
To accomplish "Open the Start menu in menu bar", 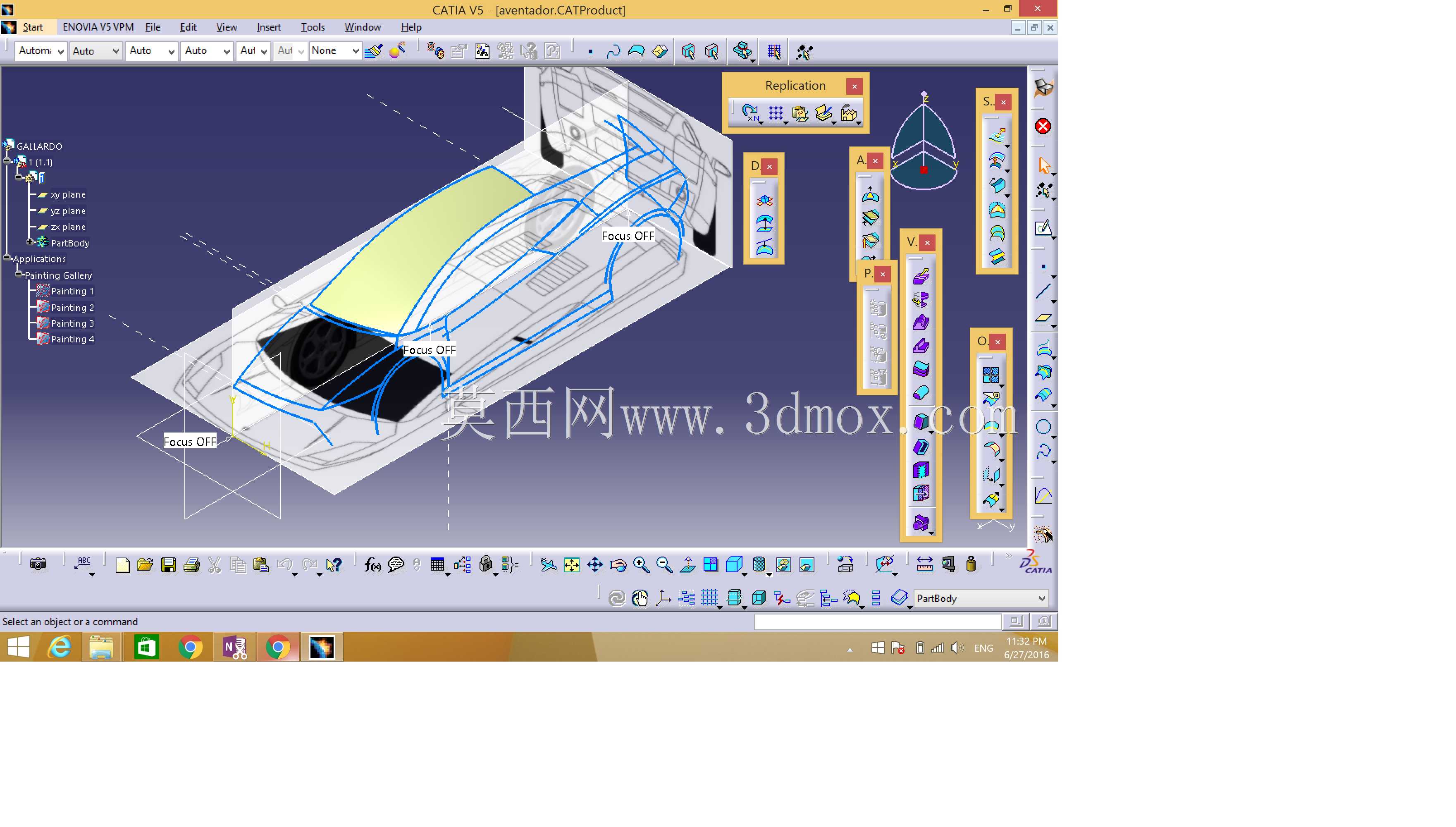I will [33, 27].
